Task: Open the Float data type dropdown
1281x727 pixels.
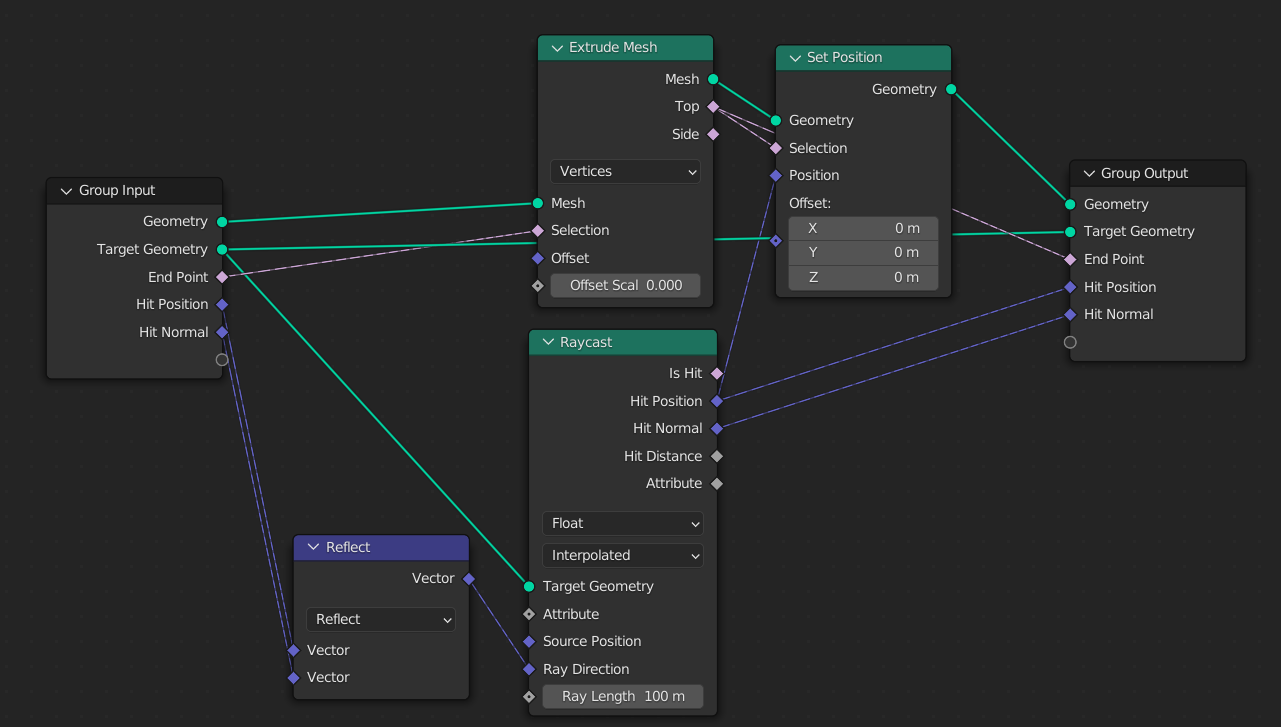Action: tap(622, 523)
